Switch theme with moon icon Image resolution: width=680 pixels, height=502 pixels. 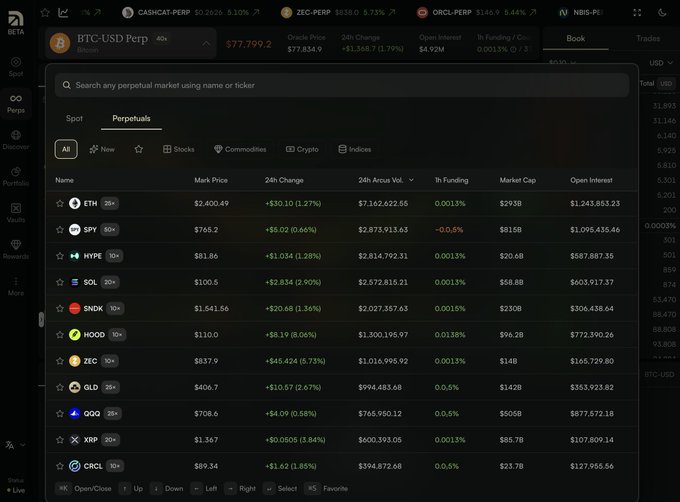662,13
